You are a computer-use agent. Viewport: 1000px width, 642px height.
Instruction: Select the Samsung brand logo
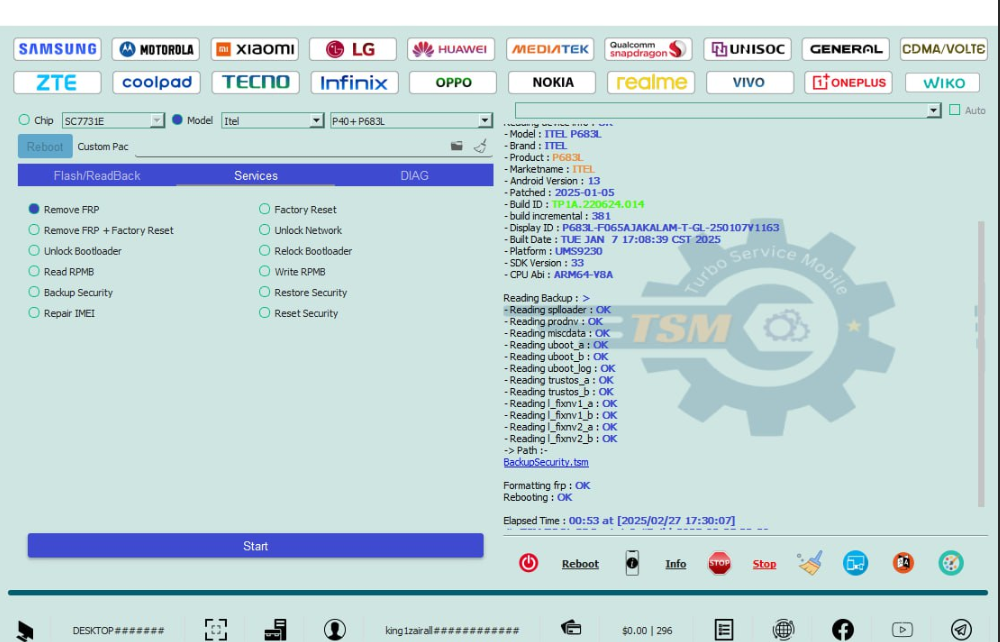click(58, 49)
